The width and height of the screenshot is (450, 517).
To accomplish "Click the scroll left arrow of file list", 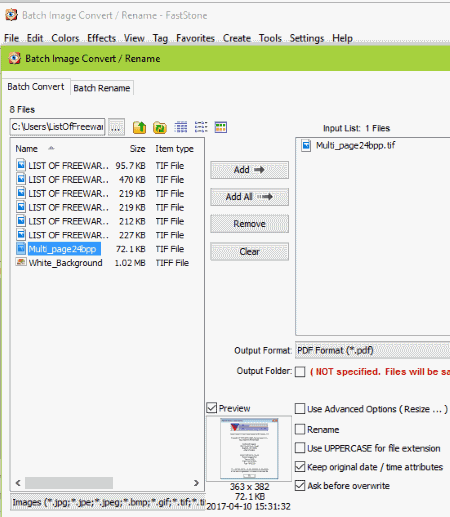I will coord(18,483).
